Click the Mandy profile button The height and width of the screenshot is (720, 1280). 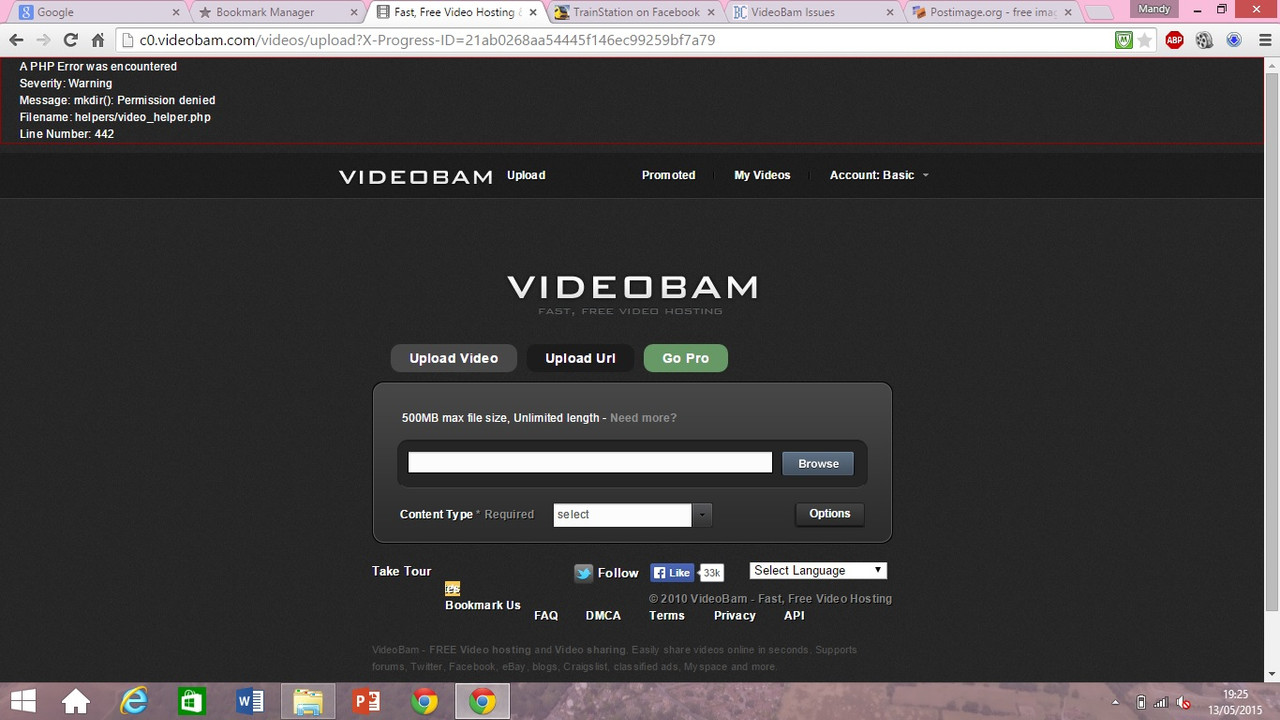coord(1156,8)
